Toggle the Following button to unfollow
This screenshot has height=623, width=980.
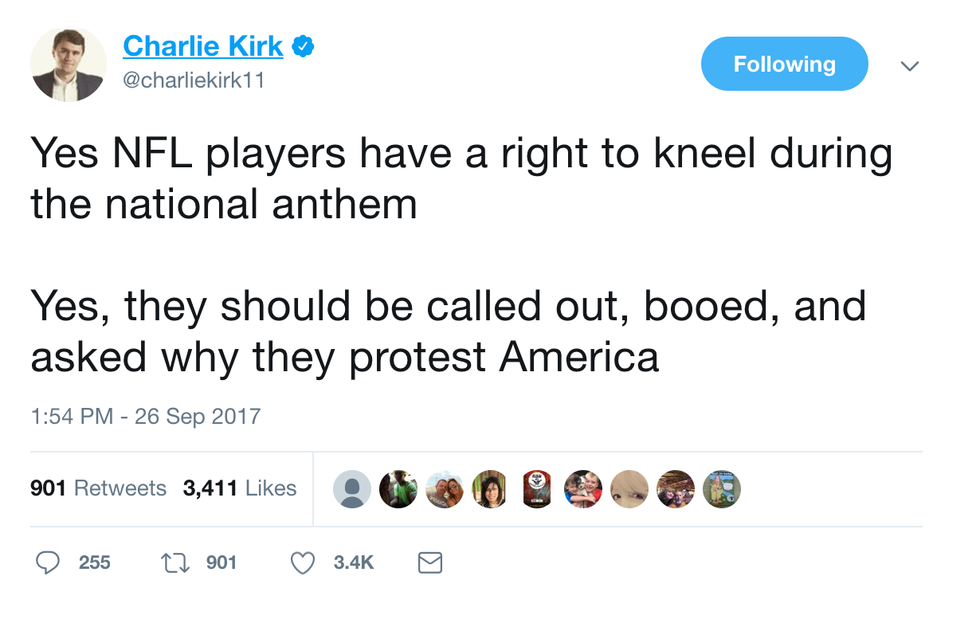pos(784,64)
